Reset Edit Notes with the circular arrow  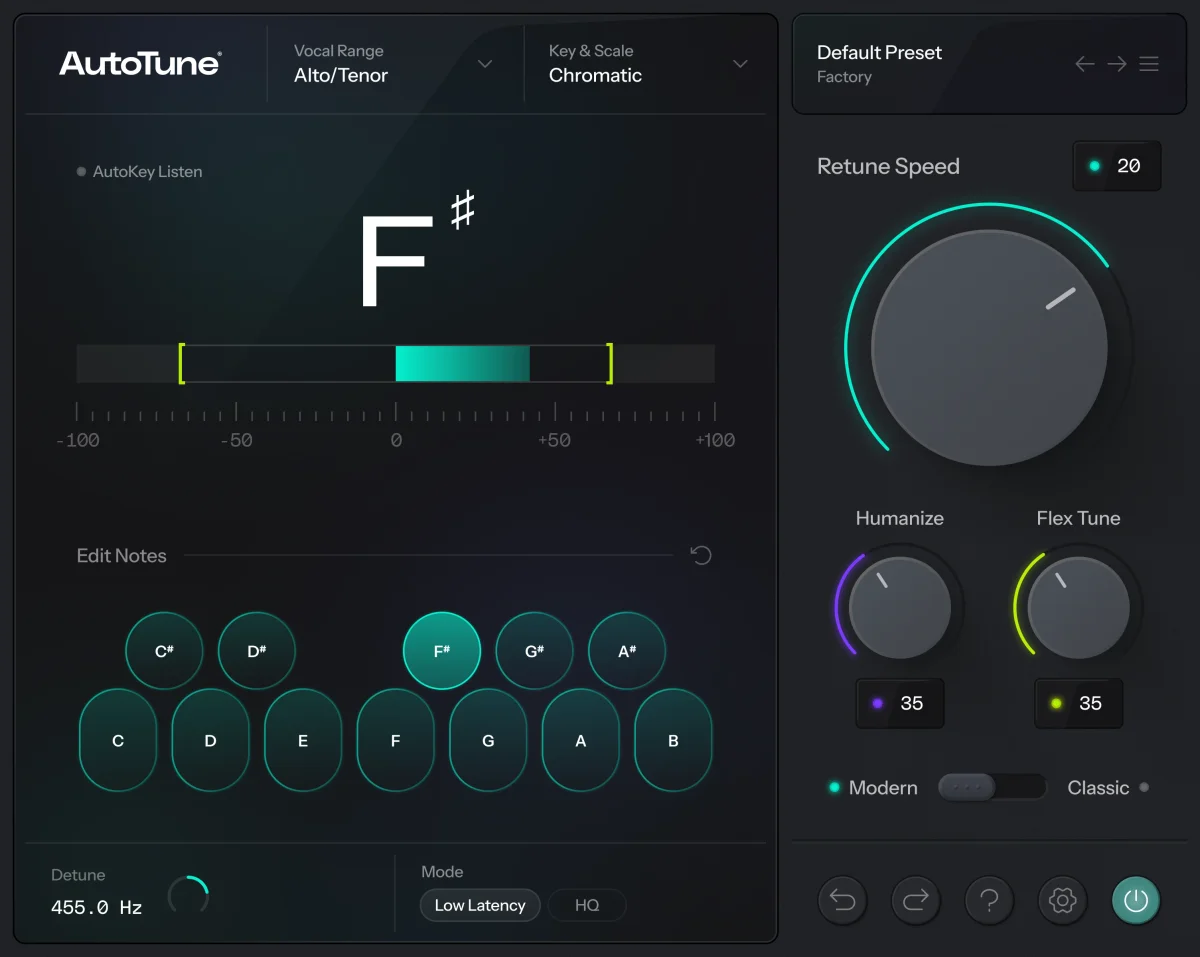tap(701, 555)
